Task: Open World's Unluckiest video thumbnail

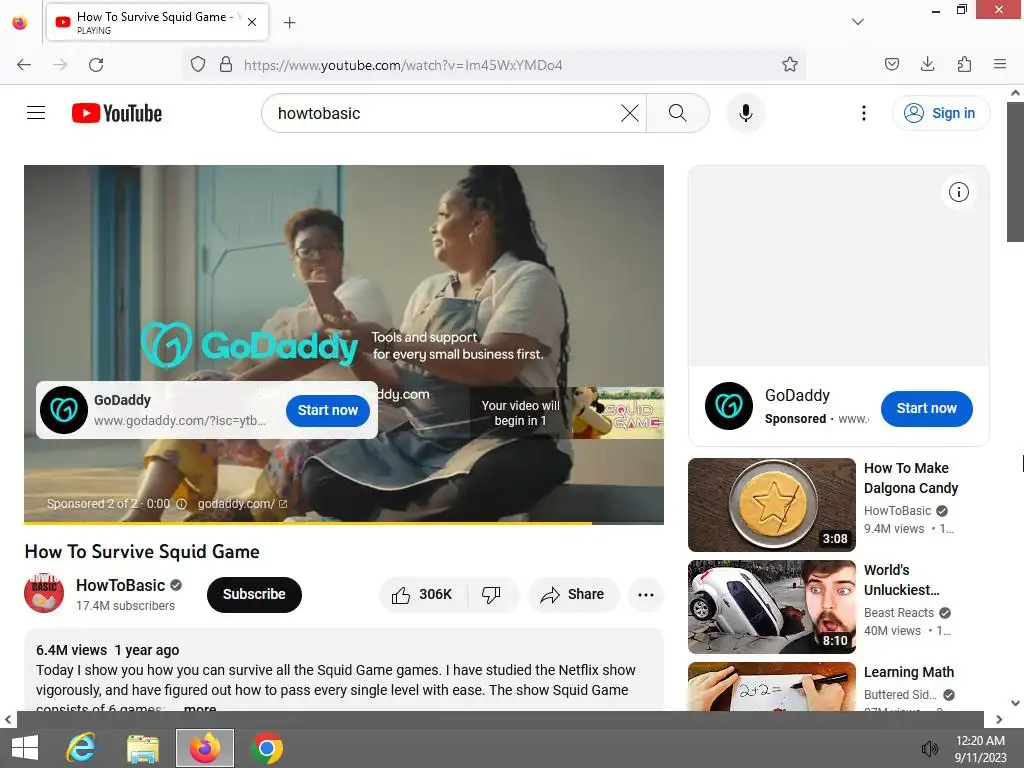Action: click(771, 607)
